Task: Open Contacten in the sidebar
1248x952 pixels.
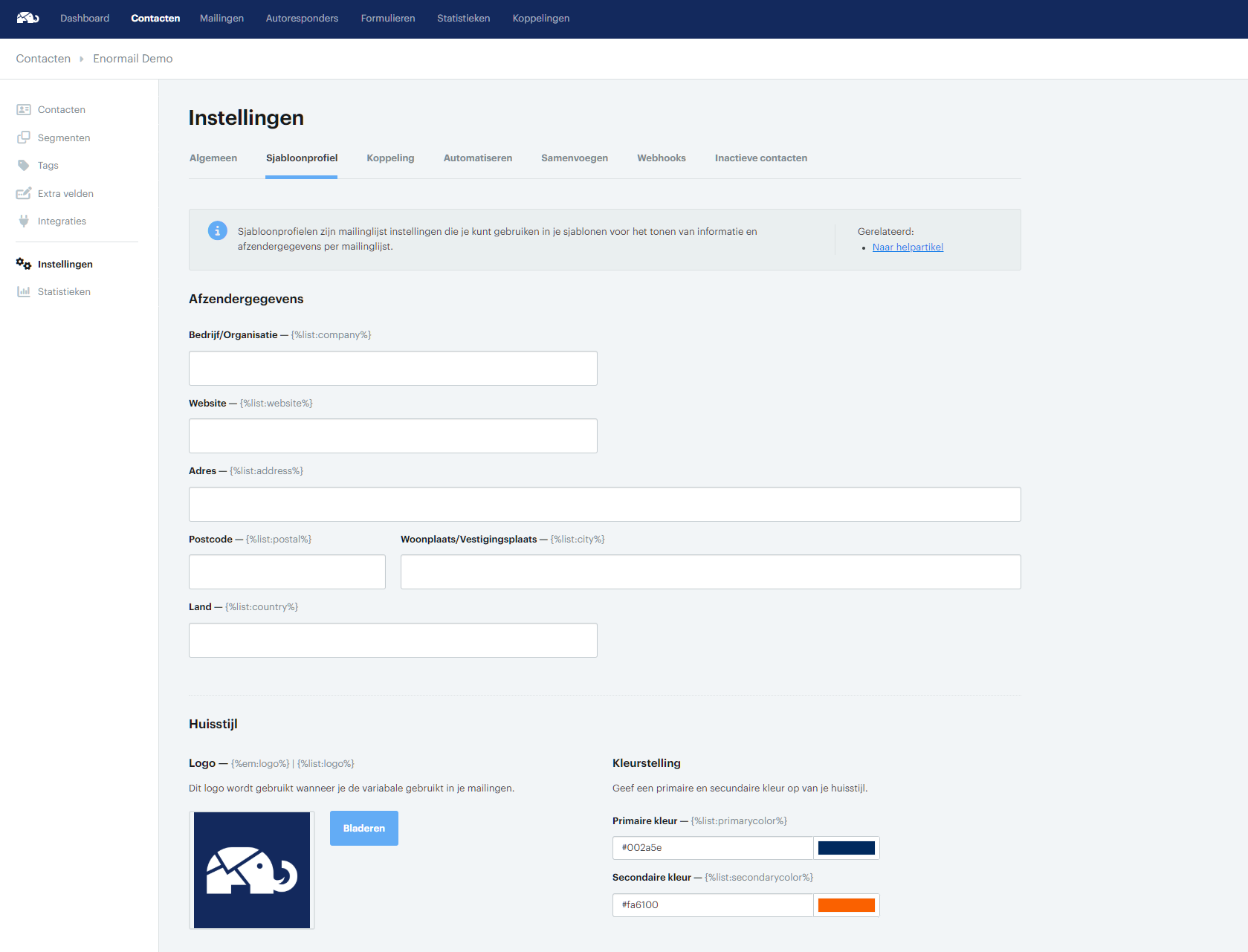Action: tap(62, 109)
